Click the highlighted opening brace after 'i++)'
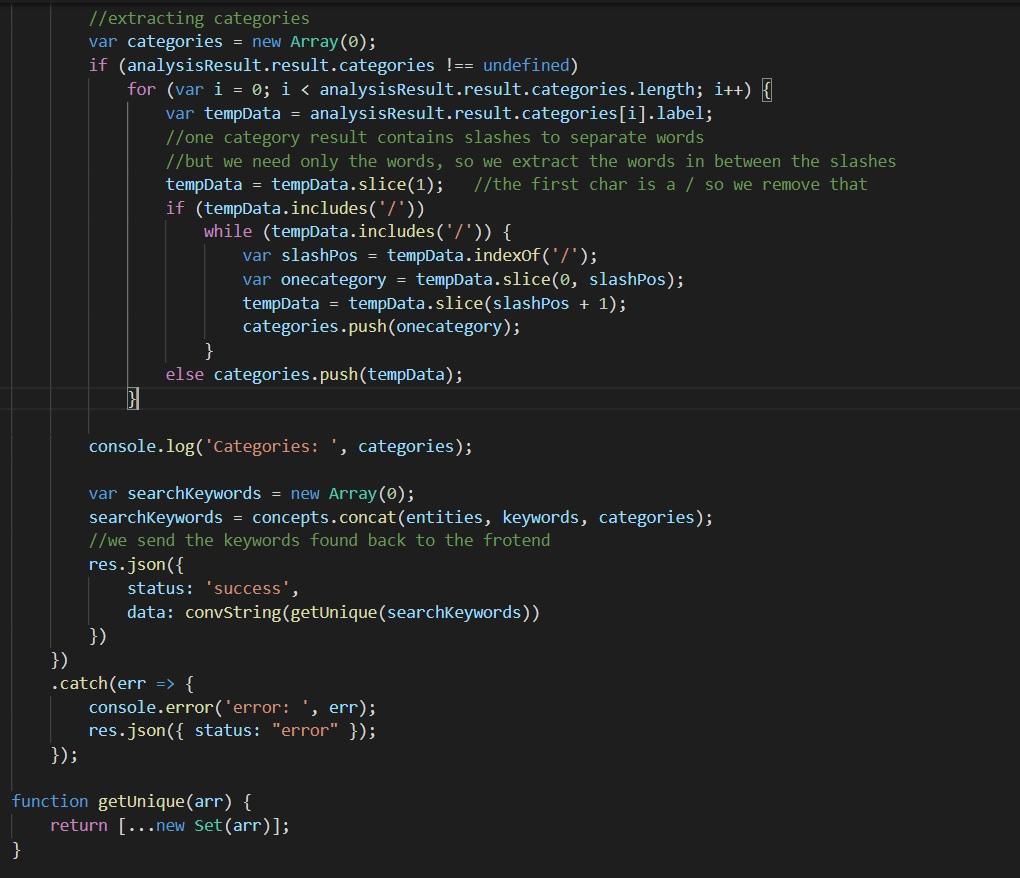Viewport: 1020px width, 878px height. coord(767,89)
